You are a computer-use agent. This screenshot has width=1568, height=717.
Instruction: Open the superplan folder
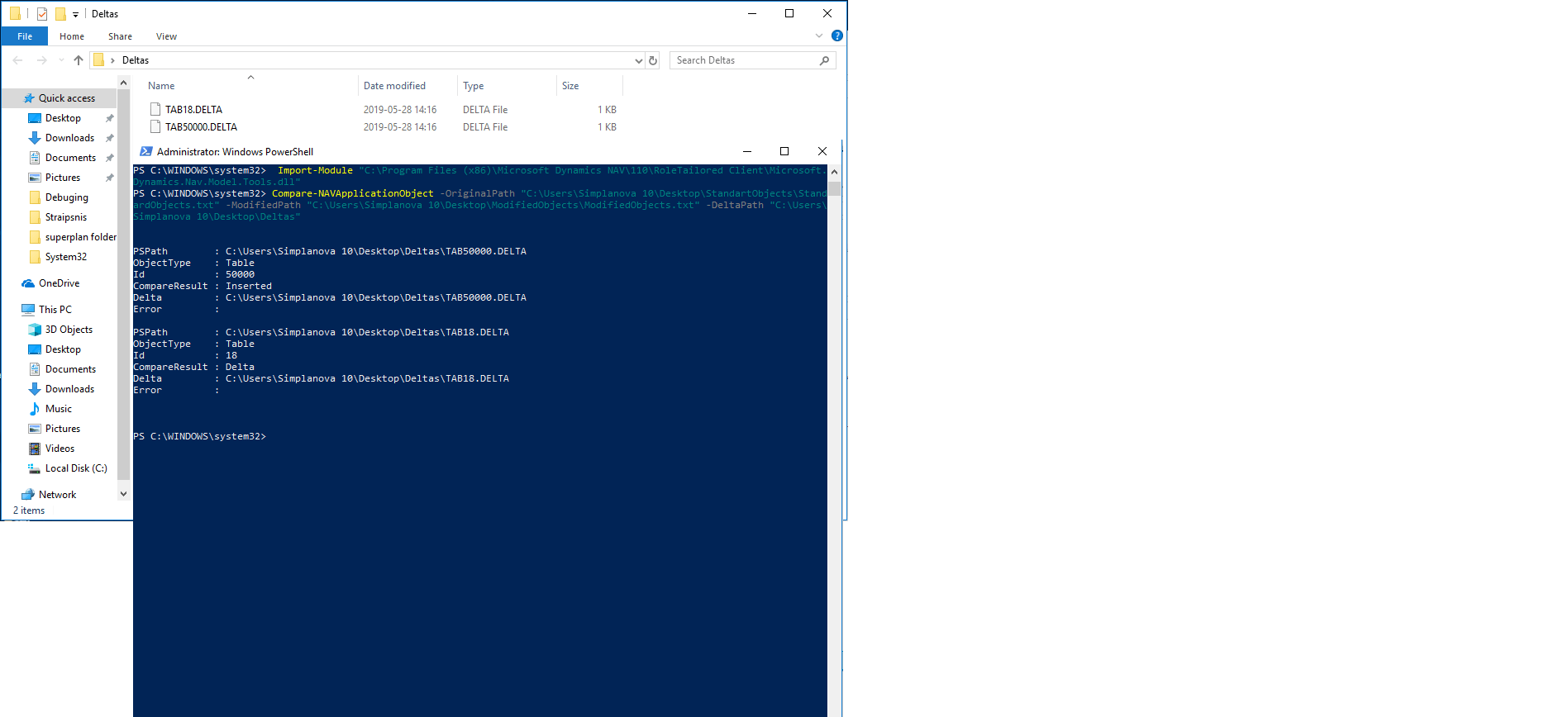(x=80, y=237)
